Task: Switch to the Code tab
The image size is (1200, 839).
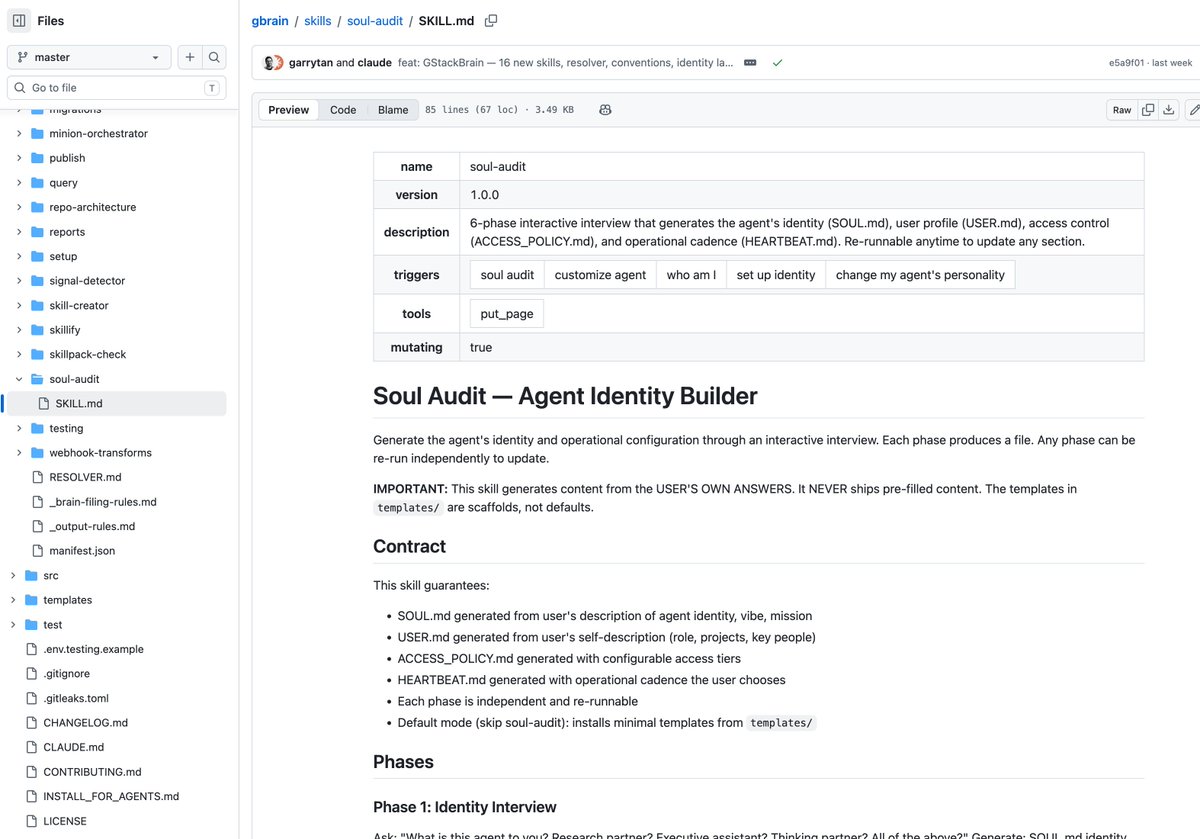Action: click(x=343, y=110)
